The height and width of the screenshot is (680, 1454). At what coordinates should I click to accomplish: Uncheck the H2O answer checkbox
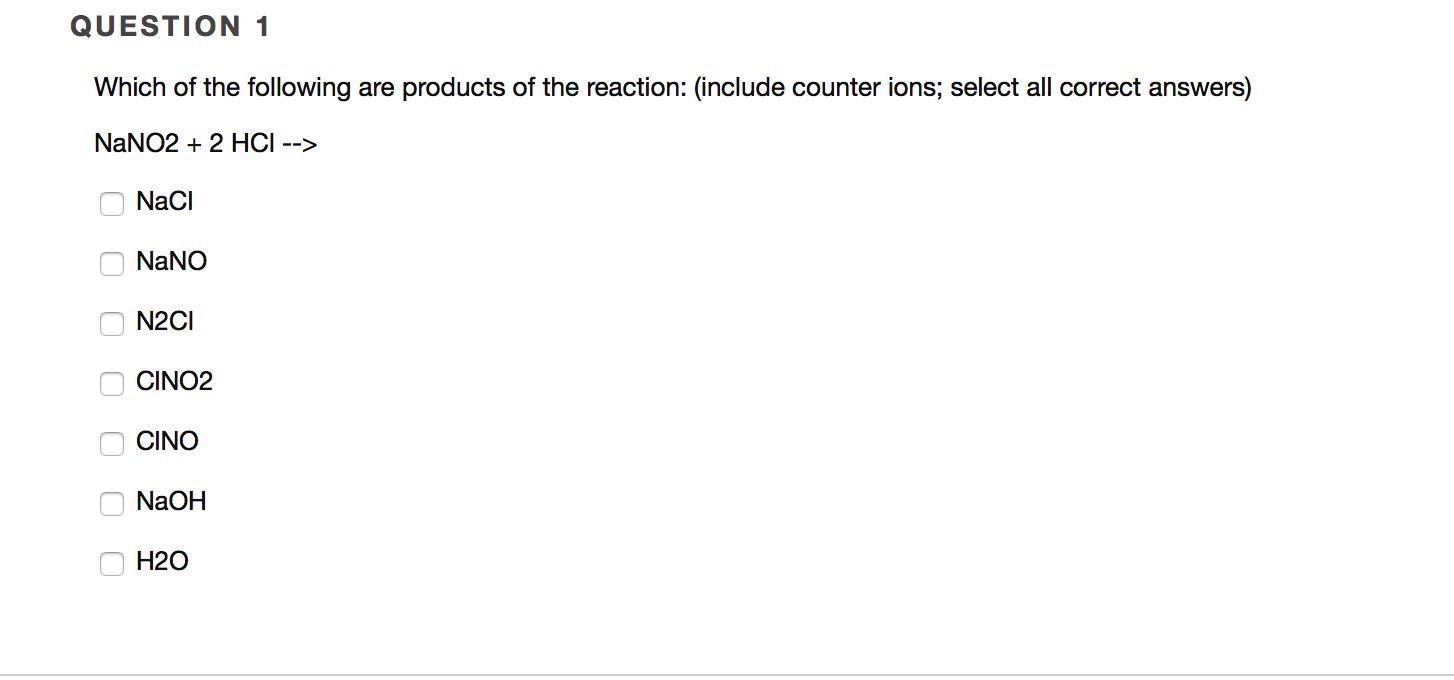click(112, 563)
